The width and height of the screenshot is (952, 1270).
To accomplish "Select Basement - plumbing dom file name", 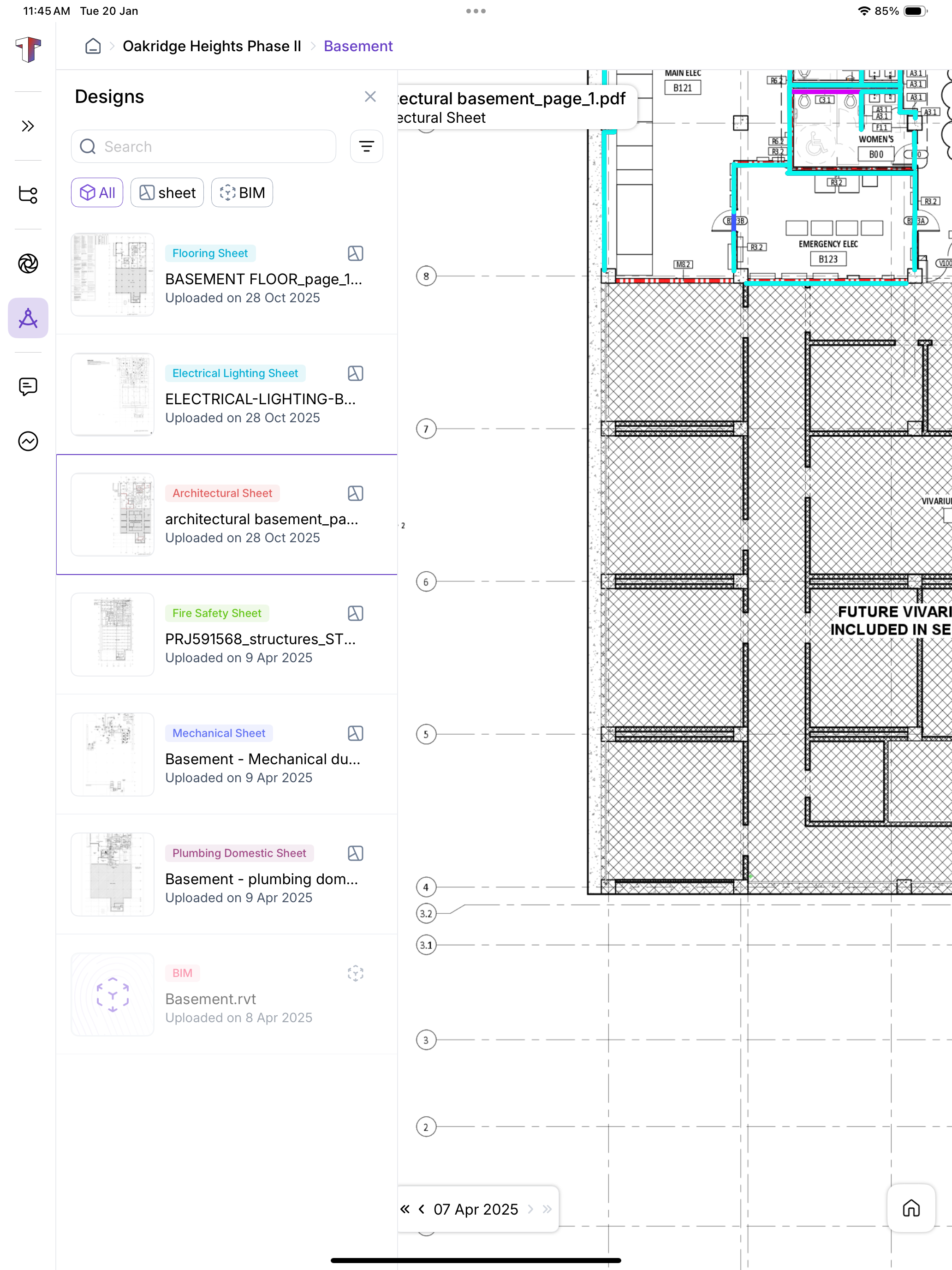I will coord(262,879).
